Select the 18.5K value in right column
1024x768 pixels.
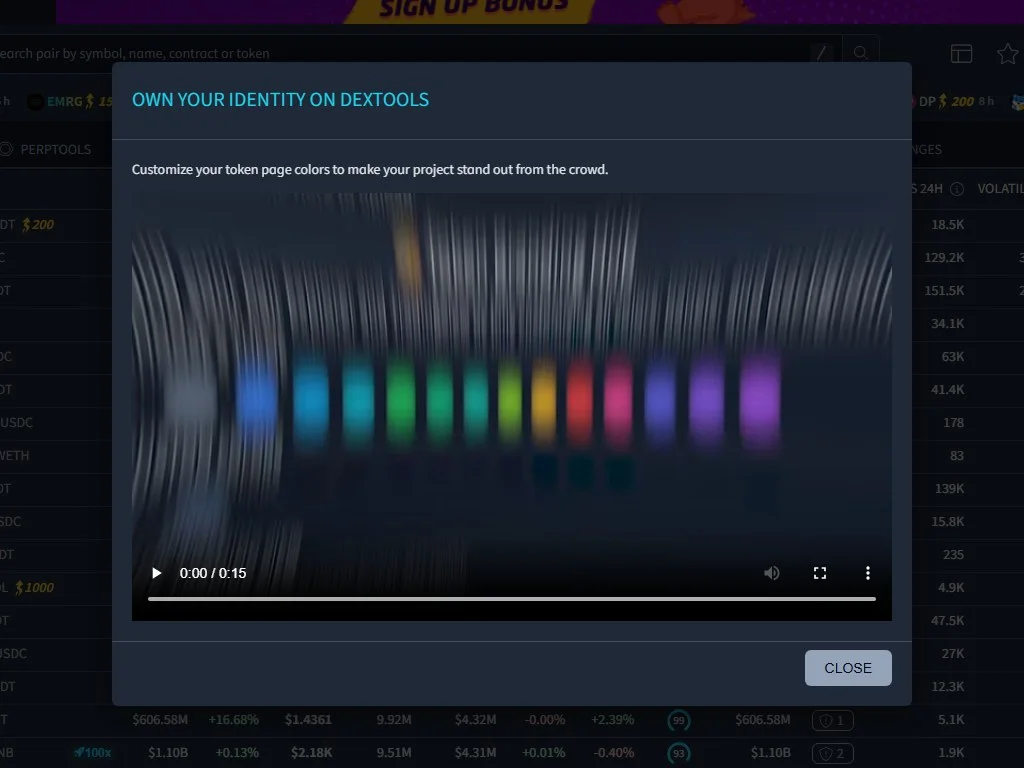coord(948,224)
